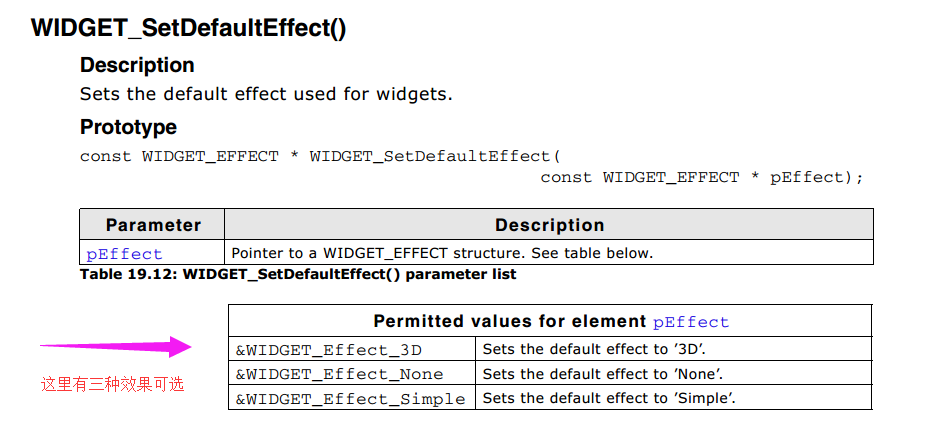The width and height of the screenshot is (936, 431).
Task: Click the 'const WIDGET_EFFECT * pEffect);' code line
Action: 702,178
